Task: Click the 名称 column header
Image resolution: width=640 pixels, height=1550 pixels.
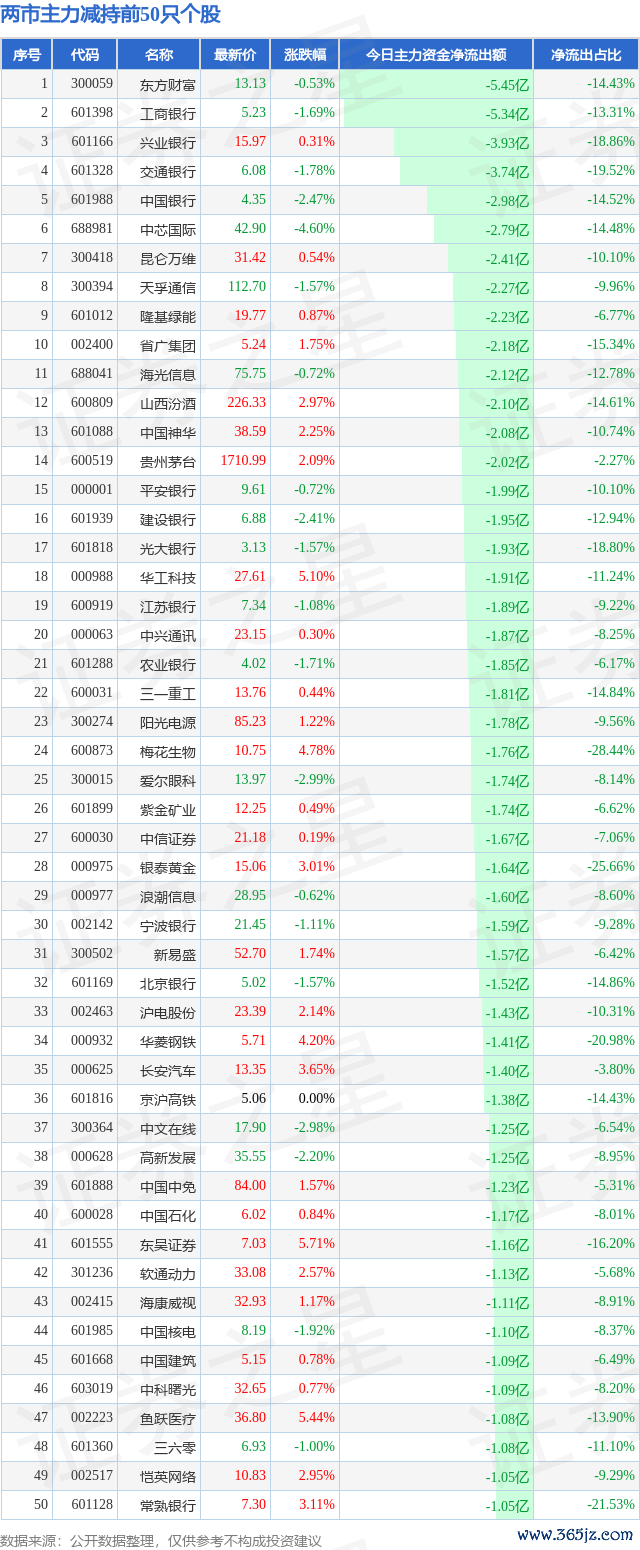Action: pyautogui.click(x=159, y=55)
